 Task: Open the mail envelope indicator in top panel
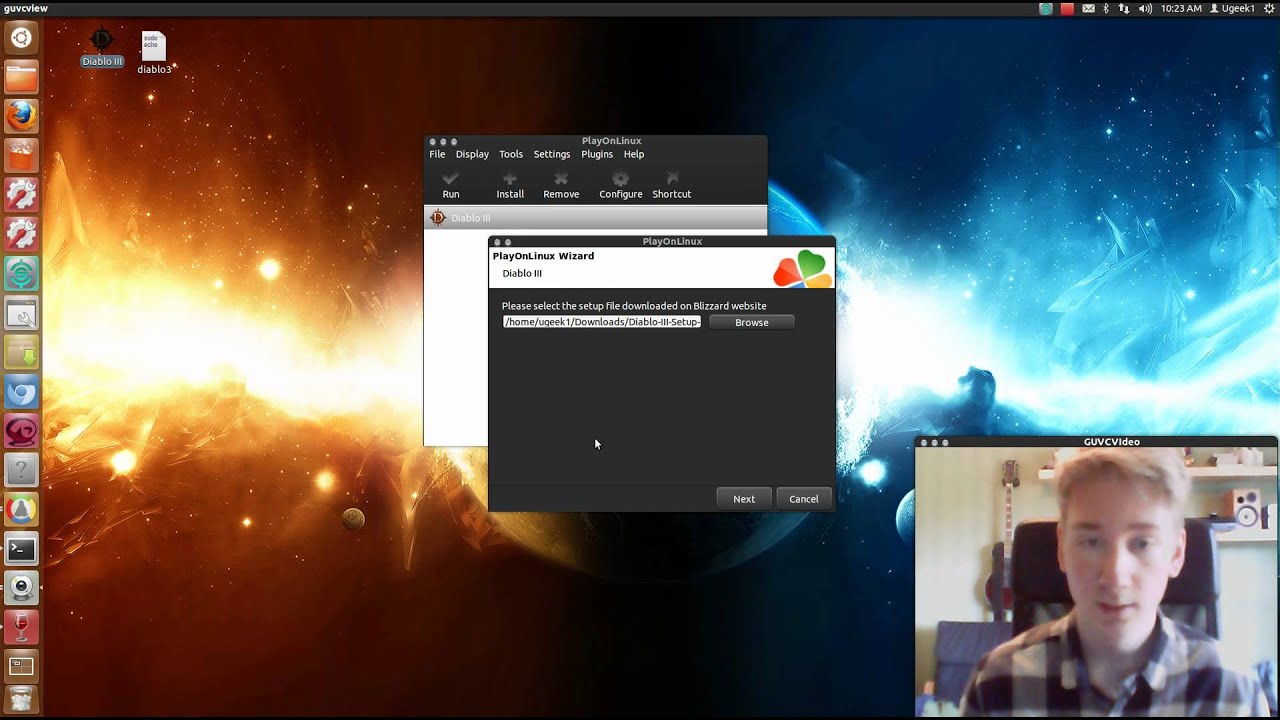[1088, 8]
